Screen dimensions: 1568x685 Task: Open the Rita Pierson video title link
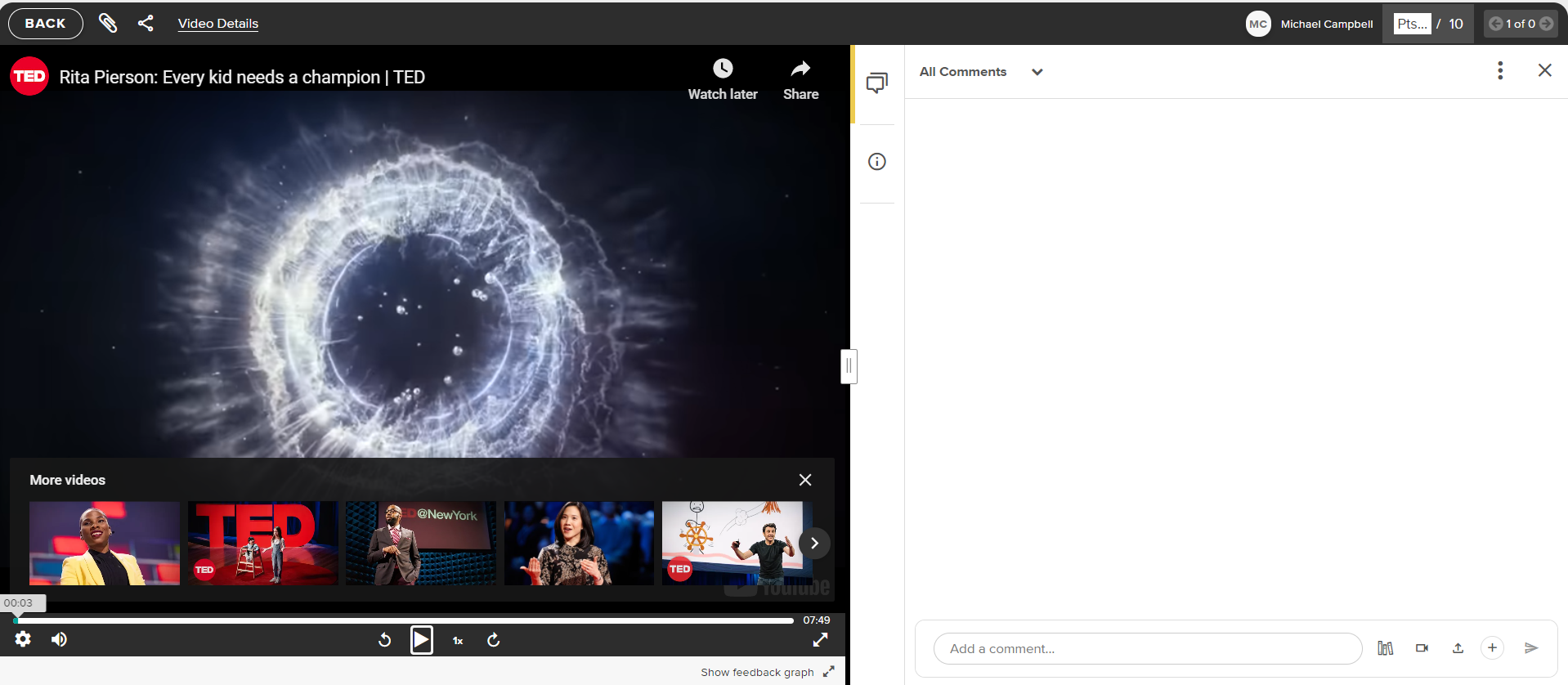pyautogui.click(x=242, y=77)
